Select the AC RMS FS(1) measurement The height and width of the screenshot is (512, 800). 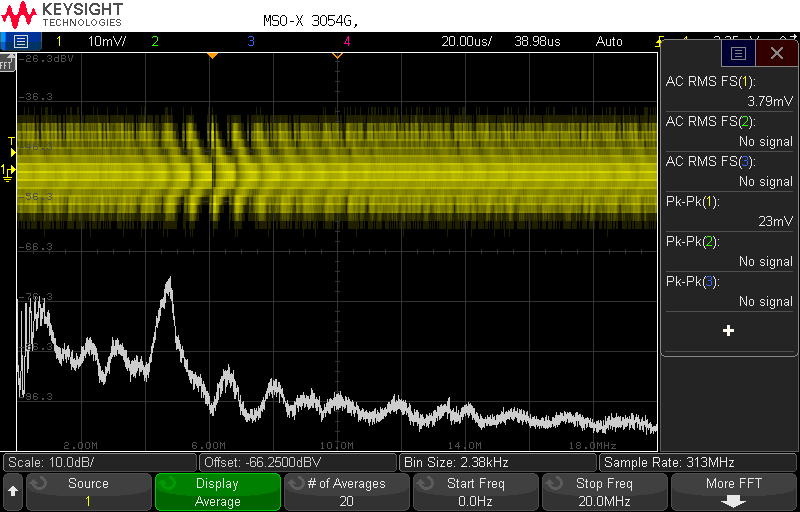(729, 91)
